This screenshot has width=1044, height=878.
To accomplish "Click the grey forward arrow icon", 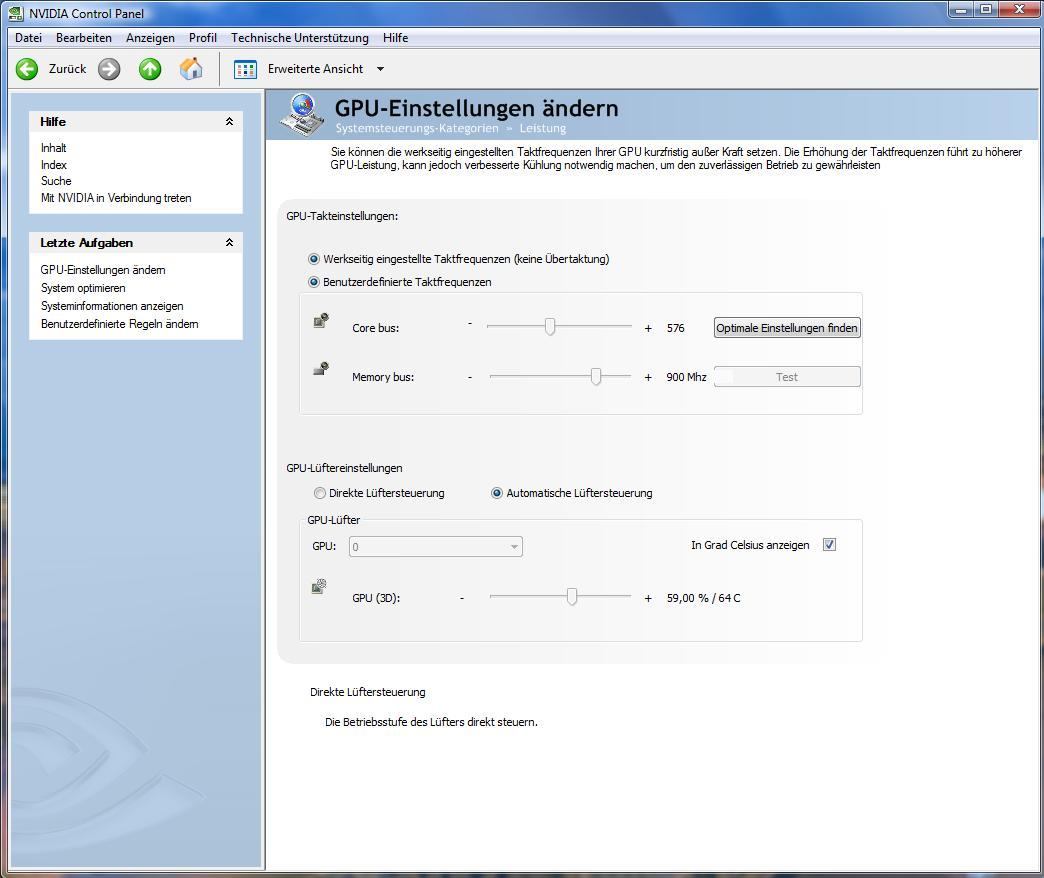I will click(x=109, y=69).
